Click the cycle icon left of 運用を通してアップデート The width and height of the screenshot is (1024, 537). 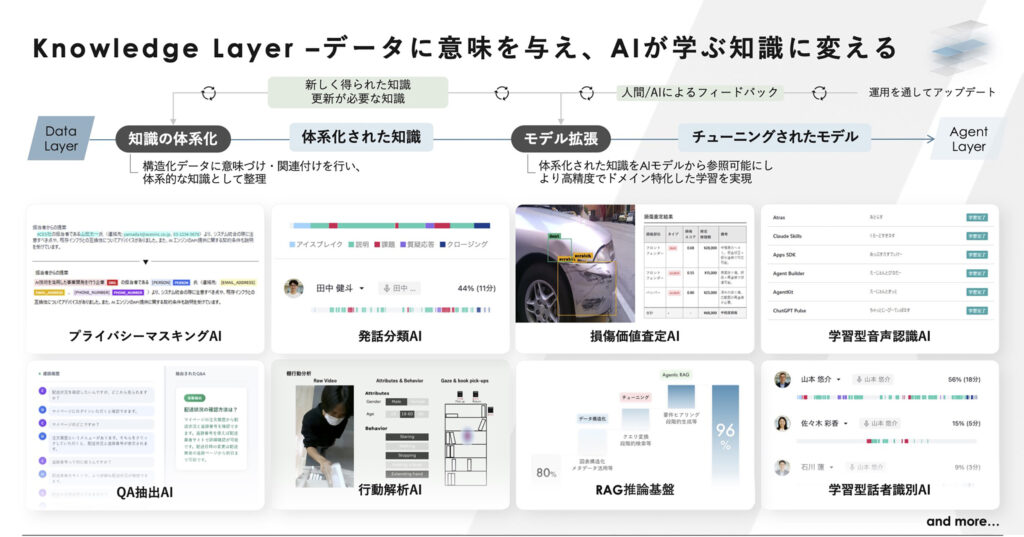point(819,93)
